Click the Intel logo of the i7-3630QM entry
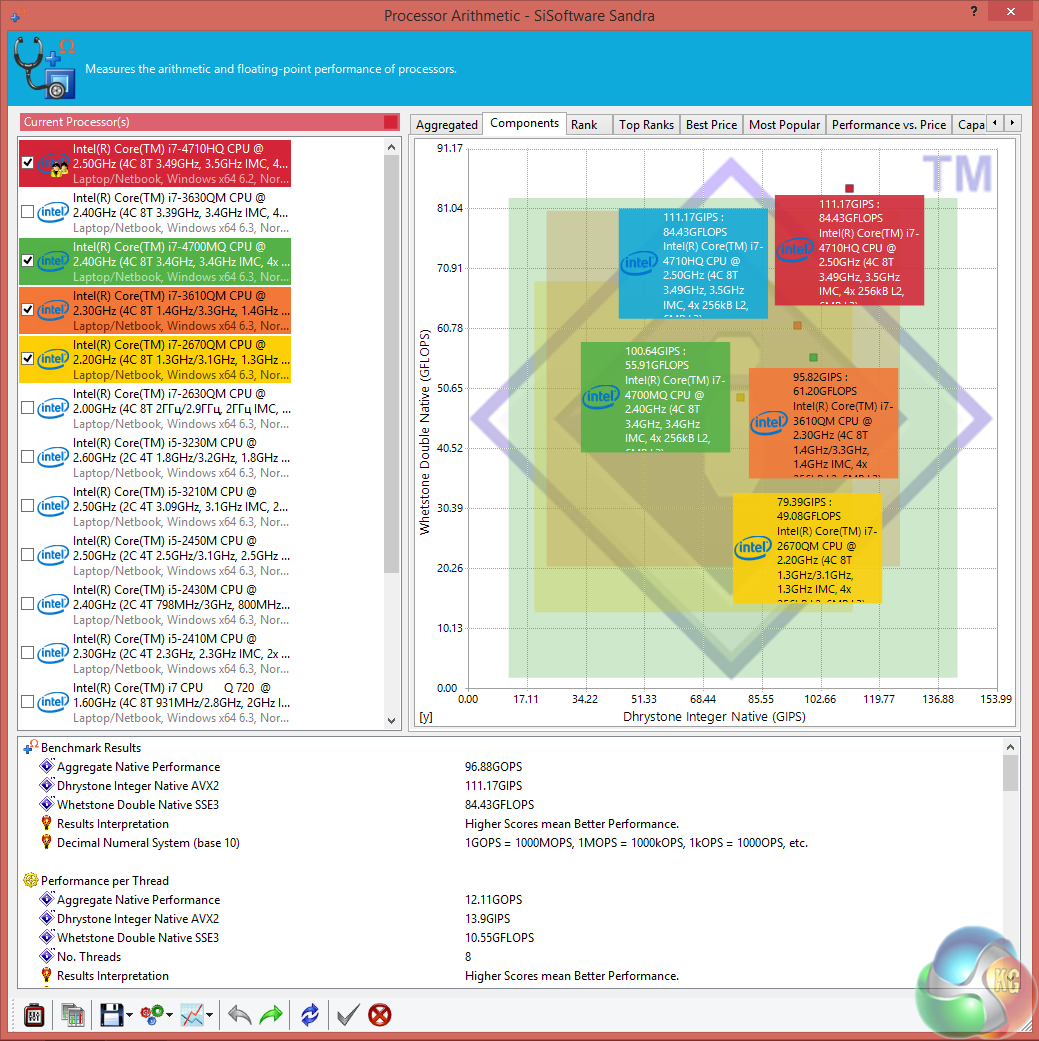Screen dimensions: 1039x1041 click(53, 212)
